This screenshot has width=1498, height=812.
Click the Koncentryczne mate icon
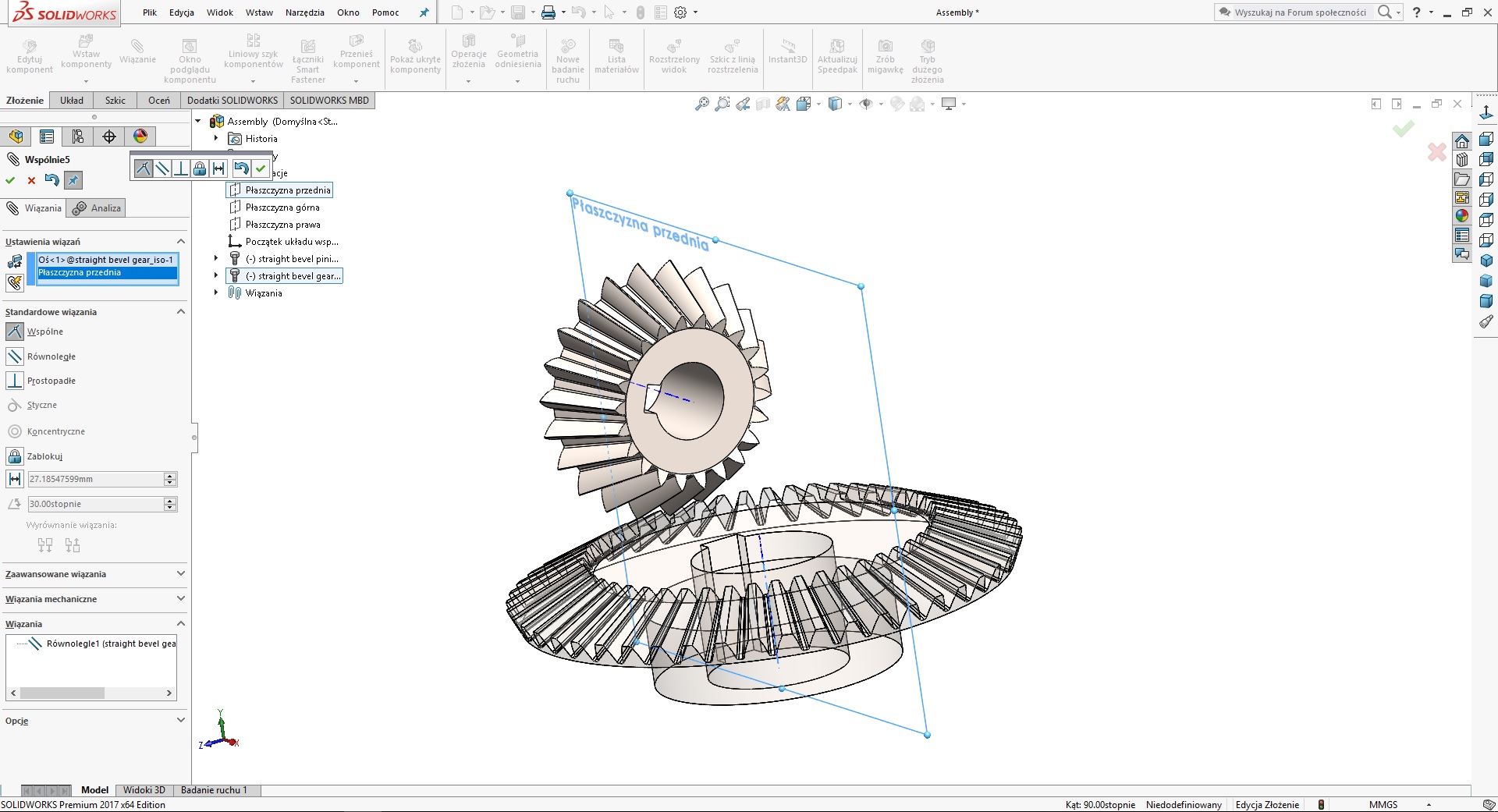click(15, 431)
